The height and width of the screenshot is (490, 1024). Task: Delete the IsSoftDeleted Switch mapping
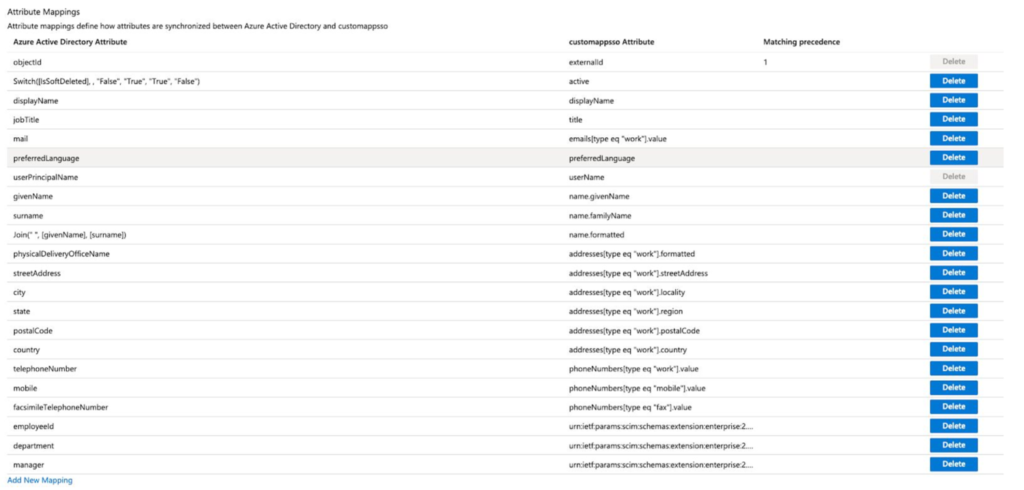point(953,81)
